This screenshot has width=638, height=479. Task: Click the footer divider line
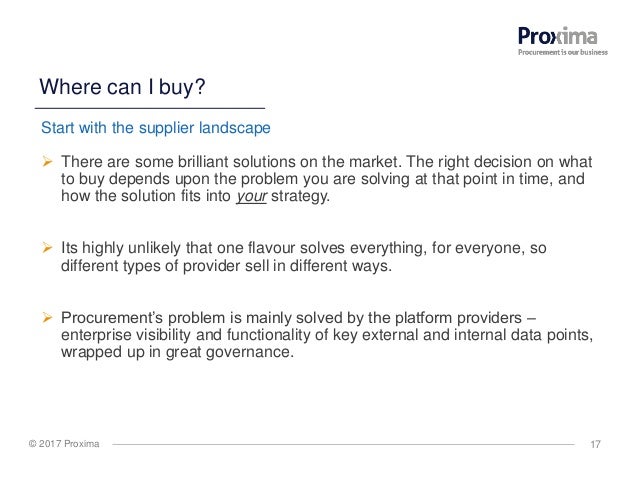342,444
